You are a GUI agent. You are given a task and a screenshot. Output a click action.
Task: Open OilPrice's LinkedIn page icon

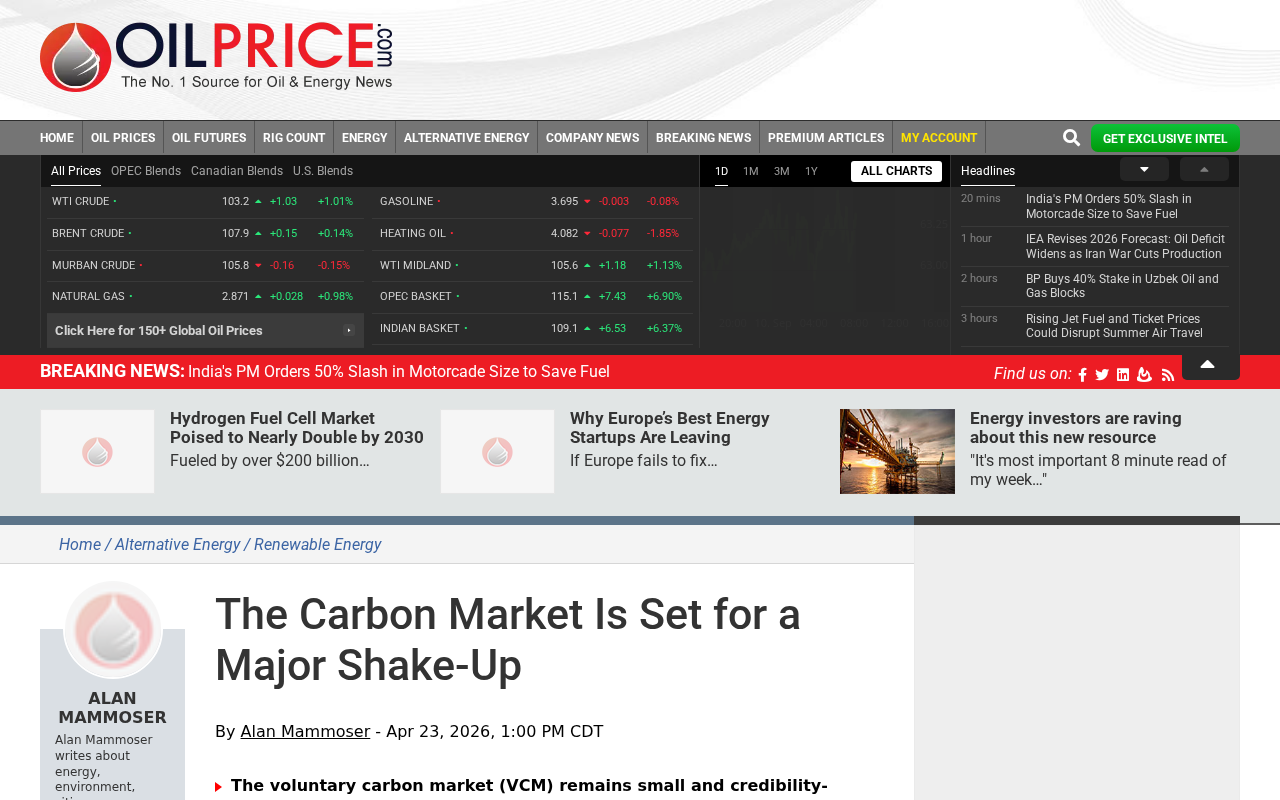tap(1123, 375)
